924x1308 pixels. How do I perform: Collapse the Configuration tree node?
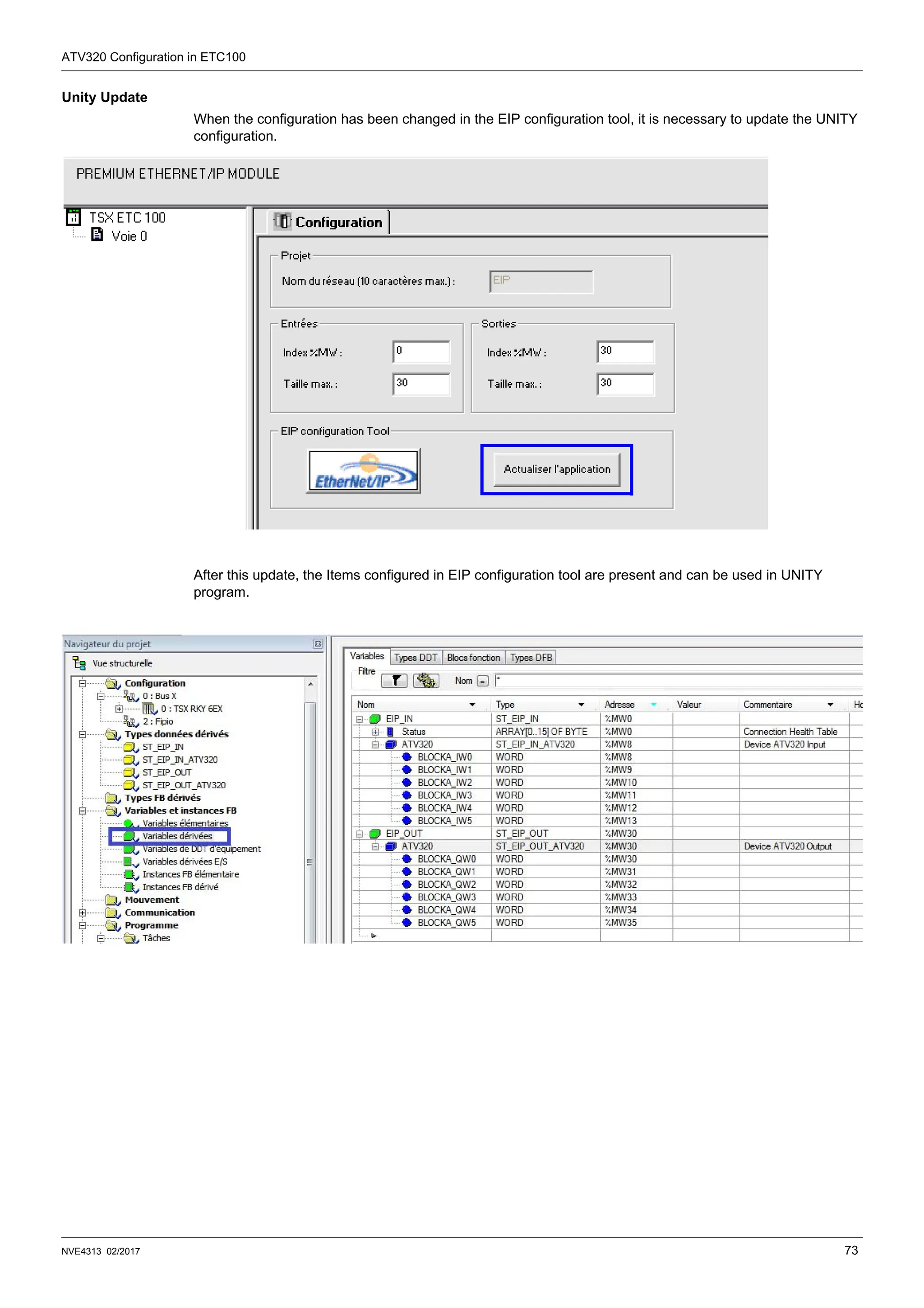point(83,683)
